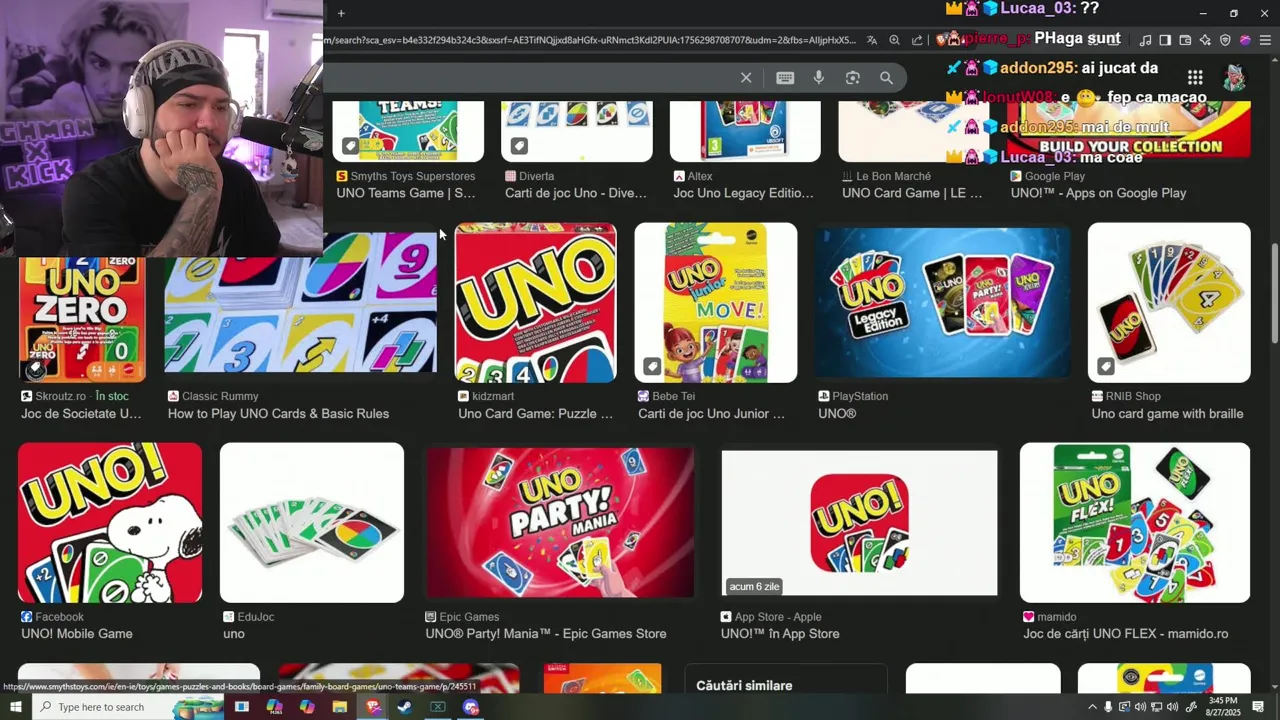This screenshot has height=720, width=1280.
Task: Open 'UNO Card Game' Le Bon Marché result
Action: point(912,193)
